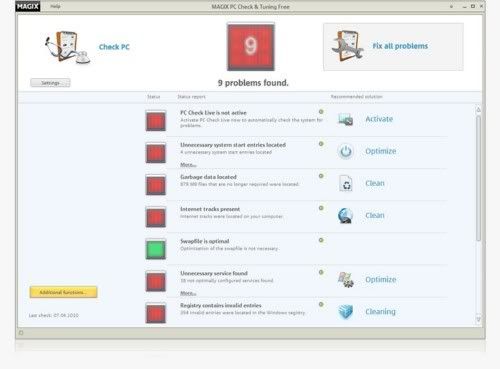
Task: Run Fix all problems
Action: (400, 46)
